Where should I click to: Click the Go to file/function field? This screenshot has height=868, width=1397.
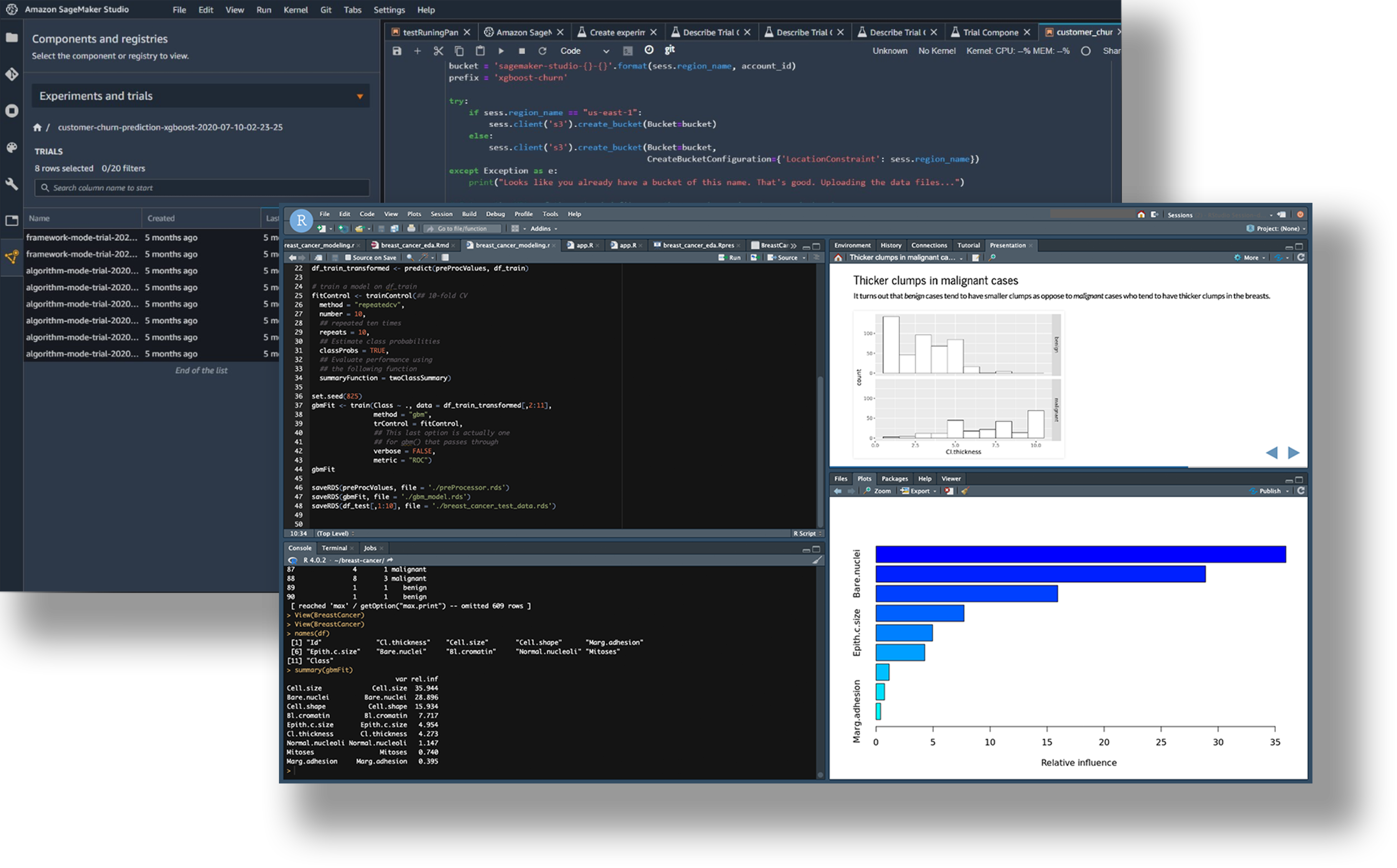point(462,229)
